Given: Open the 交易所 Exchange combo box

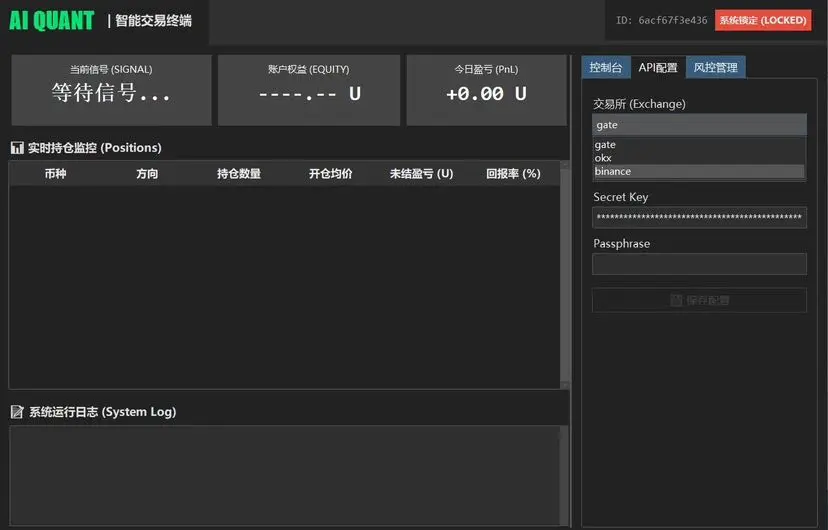Looking at the screenshot, I should point(699,125).
